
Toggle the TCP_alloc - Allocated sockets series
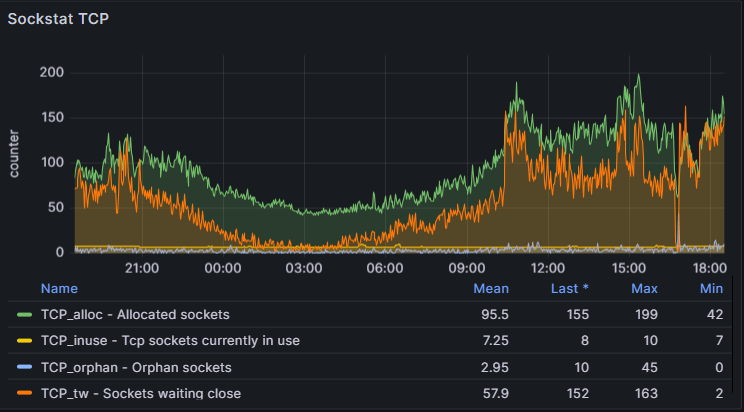pos(135,314)
